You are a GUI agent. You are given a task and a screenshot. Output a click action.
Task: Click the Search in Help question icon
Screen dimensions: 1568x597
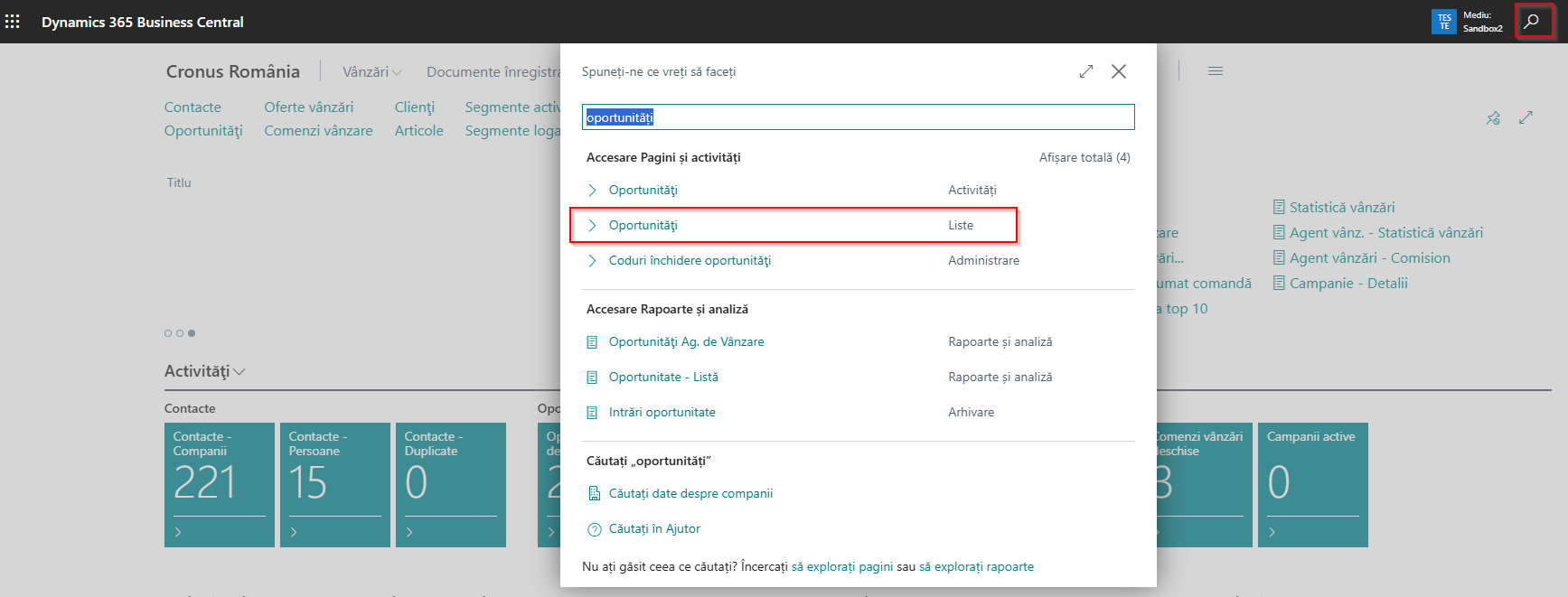point(594,529)
